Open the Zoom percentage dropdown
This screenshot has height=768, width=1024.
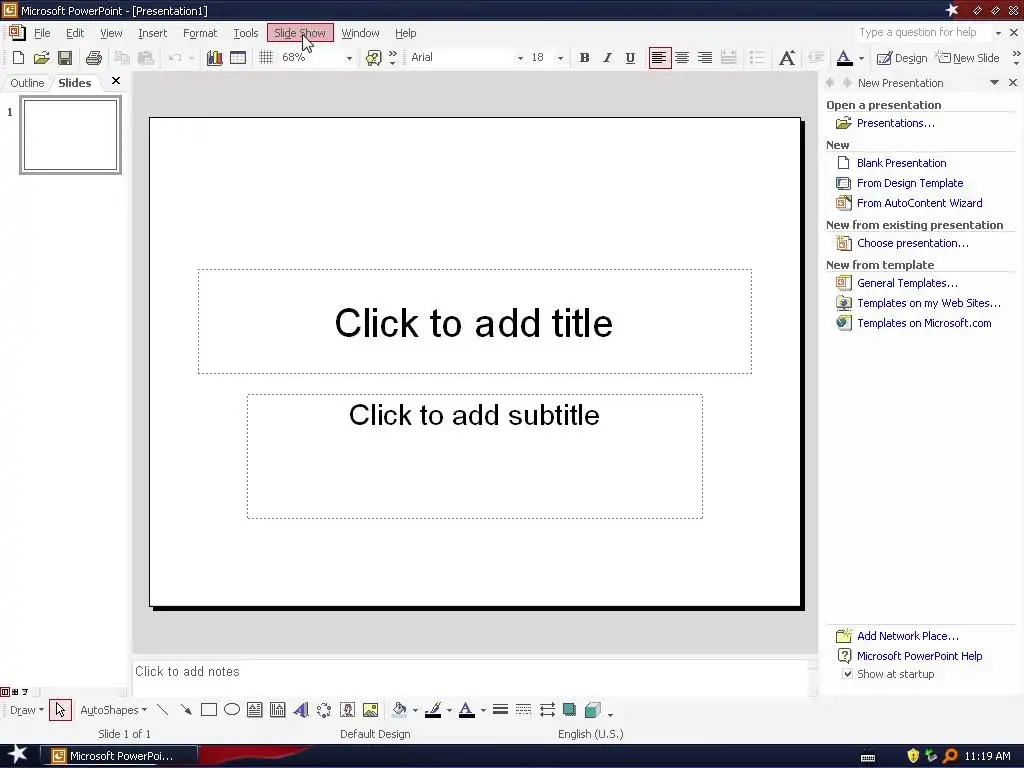349,58
